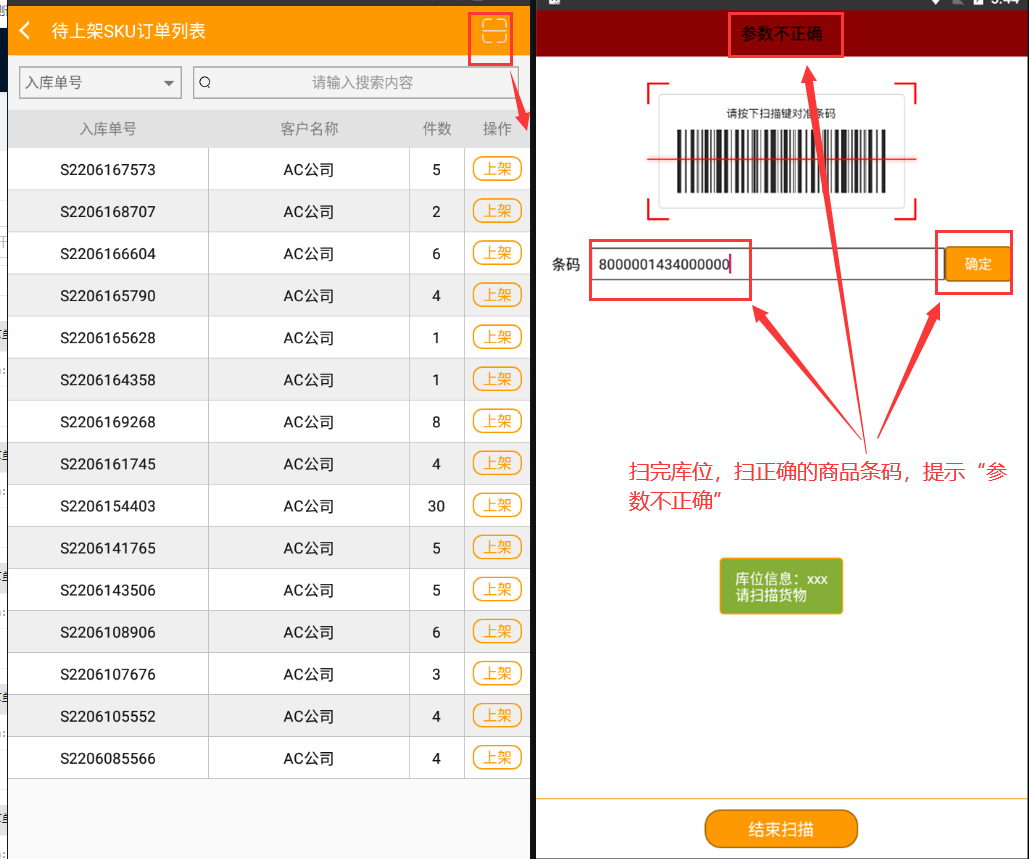Click the barcode scan preview image
Viewport: 1029px width, 859px height.
point(781,152)
